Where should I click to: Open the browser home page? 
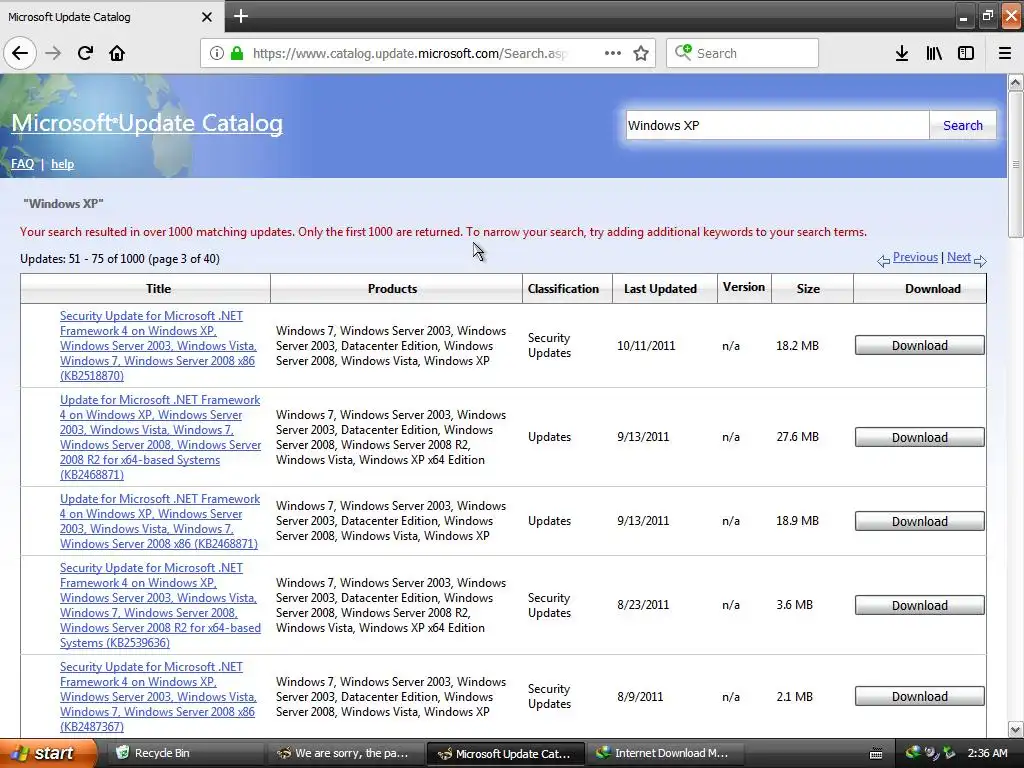click(117, 53)
